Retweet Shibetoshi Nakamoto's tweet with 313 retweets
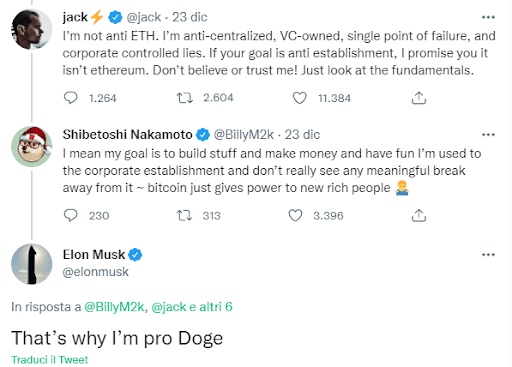 (x=184, y=215)
